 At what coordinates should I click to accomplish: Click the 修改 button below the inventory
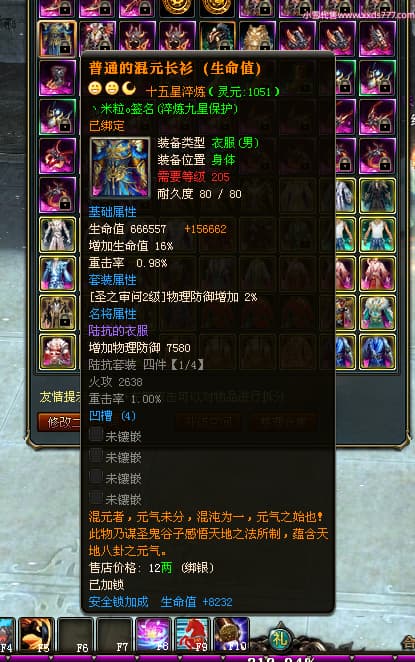click(59, 422)
